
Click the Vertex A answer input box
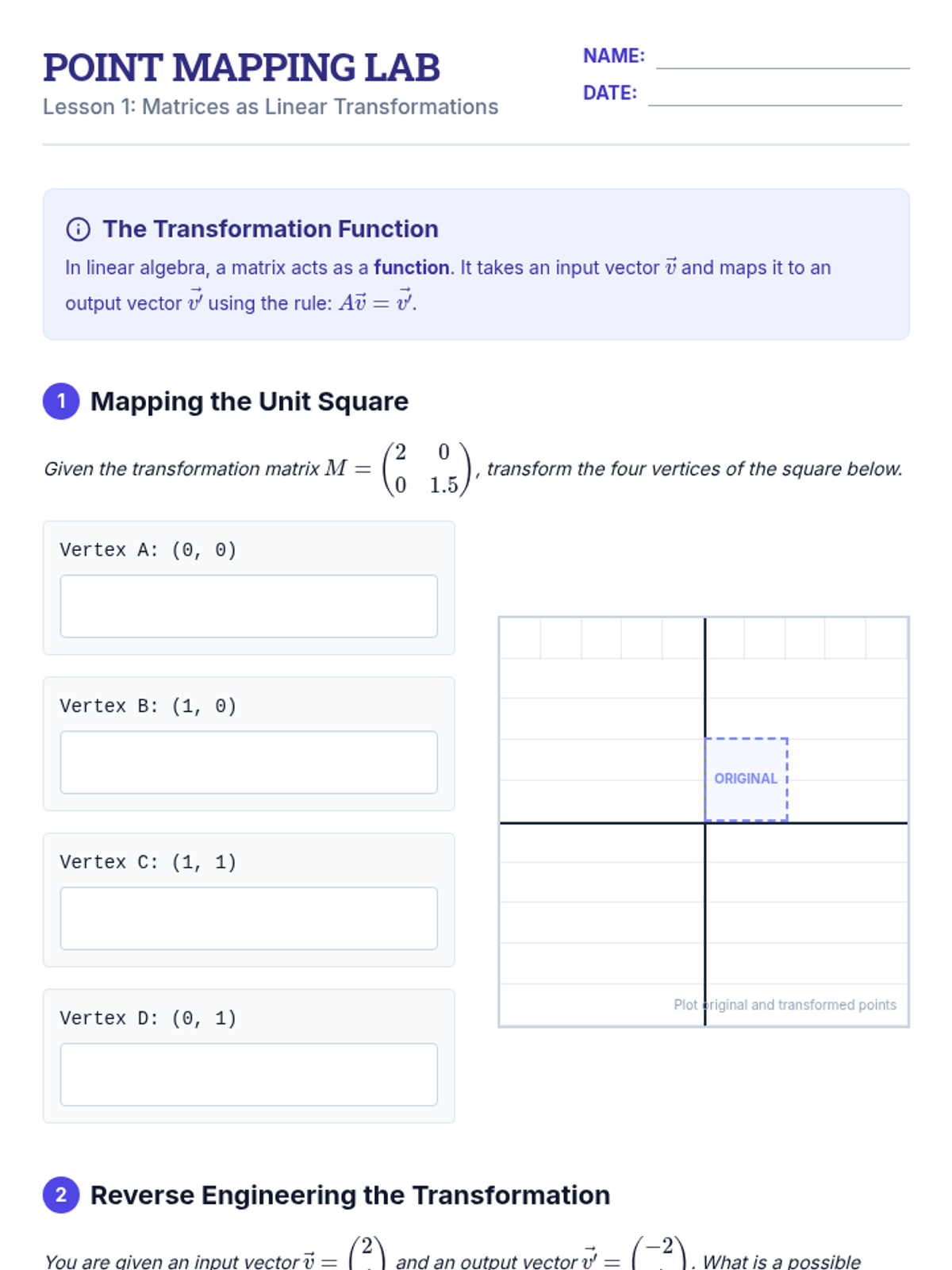(x=249, y=606)
